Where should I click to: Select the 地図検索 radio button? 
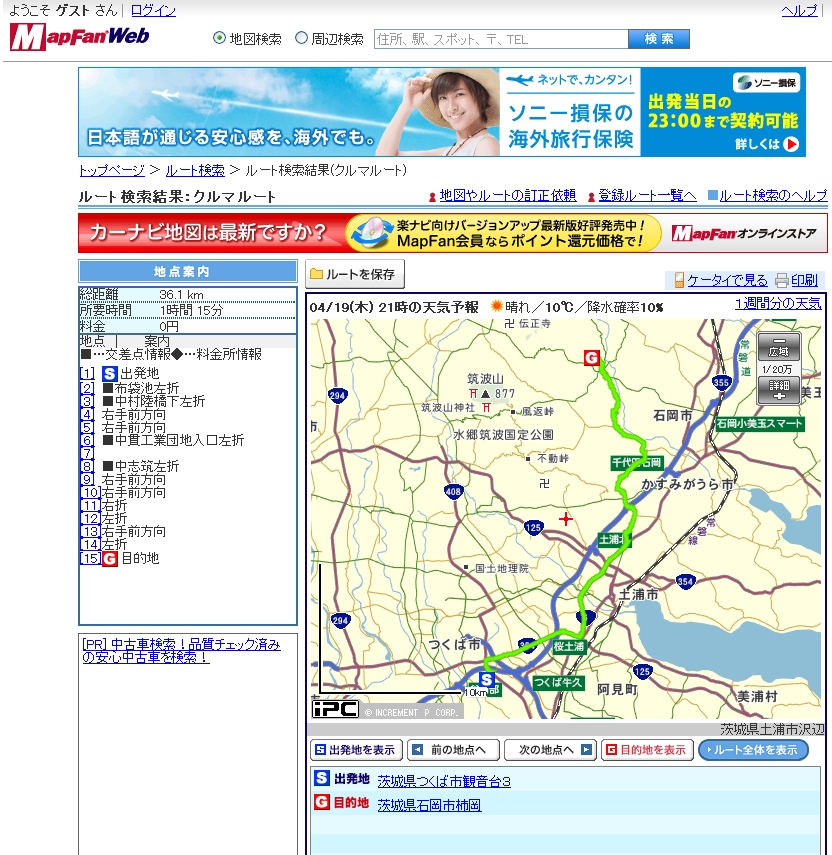(x=220, y=39)
